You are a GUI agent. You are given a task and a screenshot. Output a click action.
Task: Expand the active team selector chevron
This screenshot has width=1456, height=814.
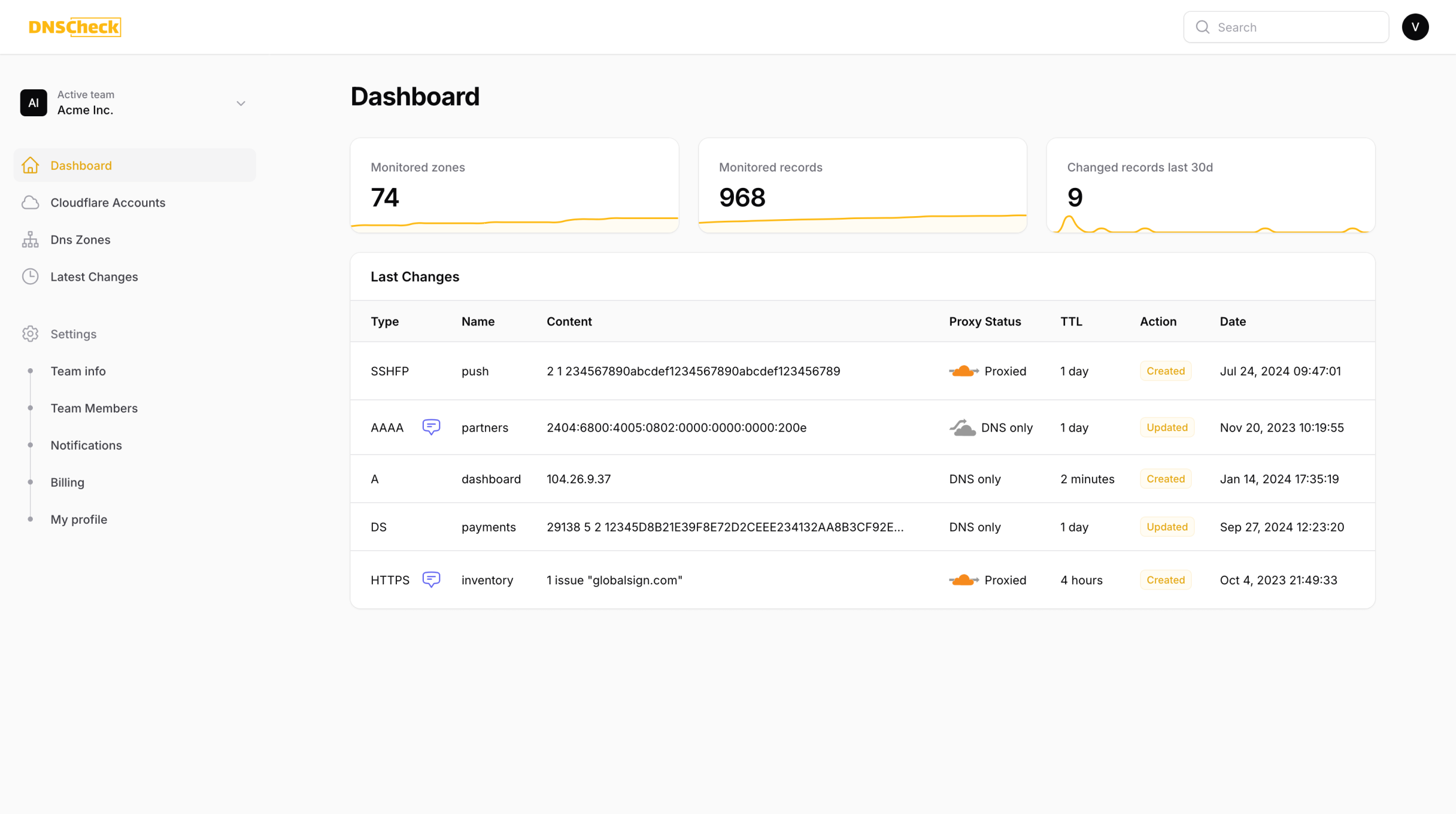point(241,103)
